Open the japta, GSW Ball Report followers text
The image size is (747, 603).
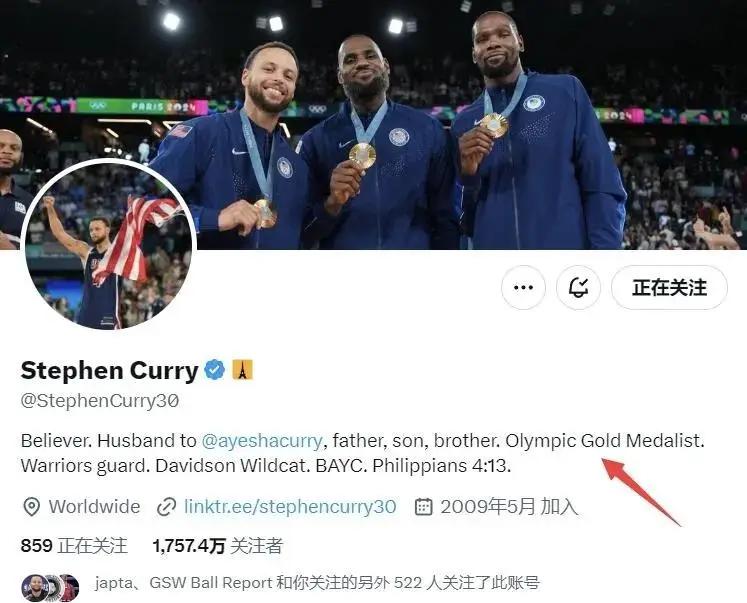pos(317,583)
